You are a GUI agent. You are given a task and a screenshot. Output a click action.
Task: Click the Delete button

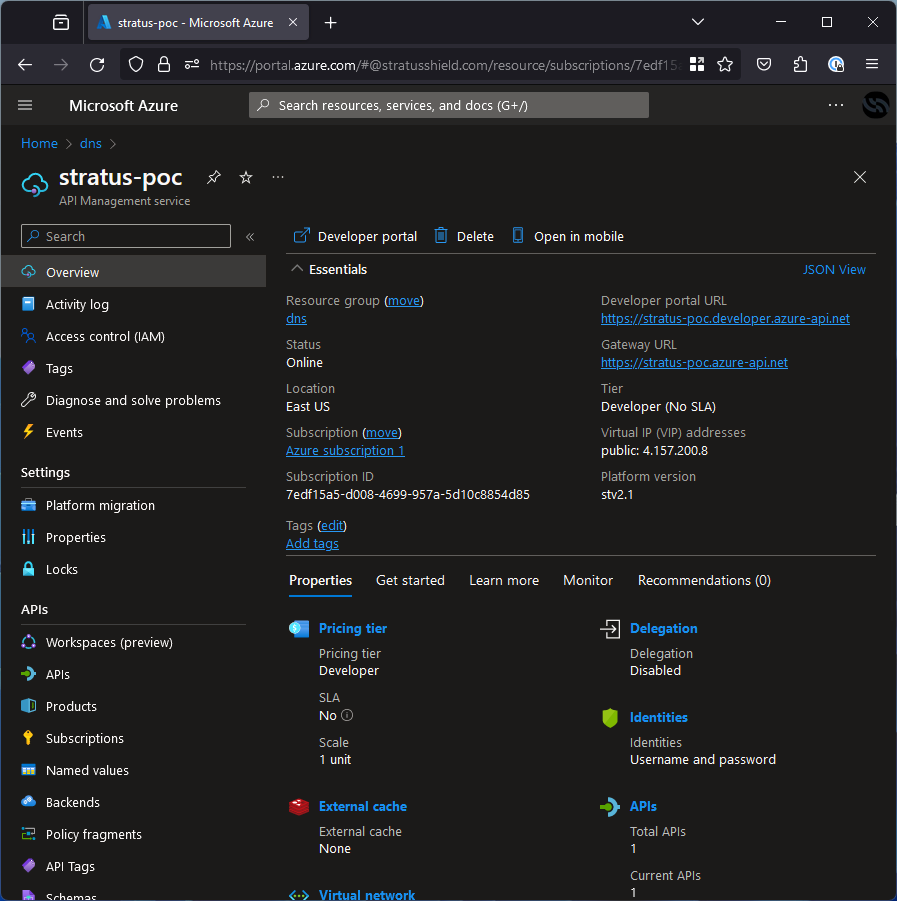click(464, 236)
